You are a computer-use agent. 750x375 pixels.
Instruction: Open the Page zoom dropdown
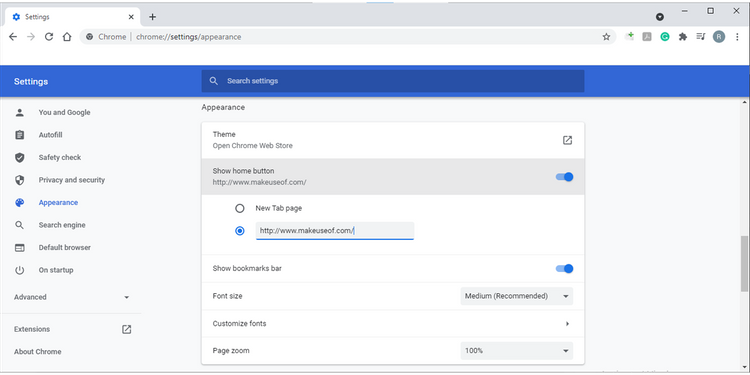[517, 351]
